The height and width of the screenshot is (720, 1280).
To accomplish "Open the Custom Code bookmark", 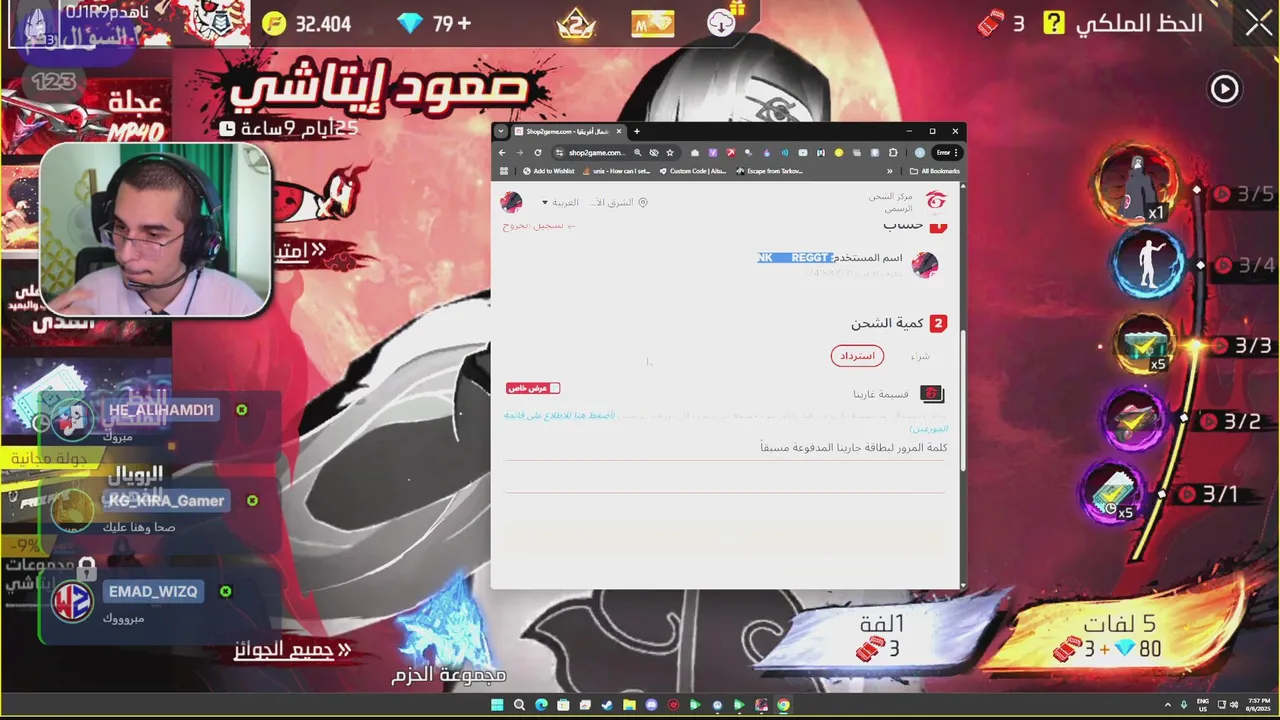I will coord(692,171).
